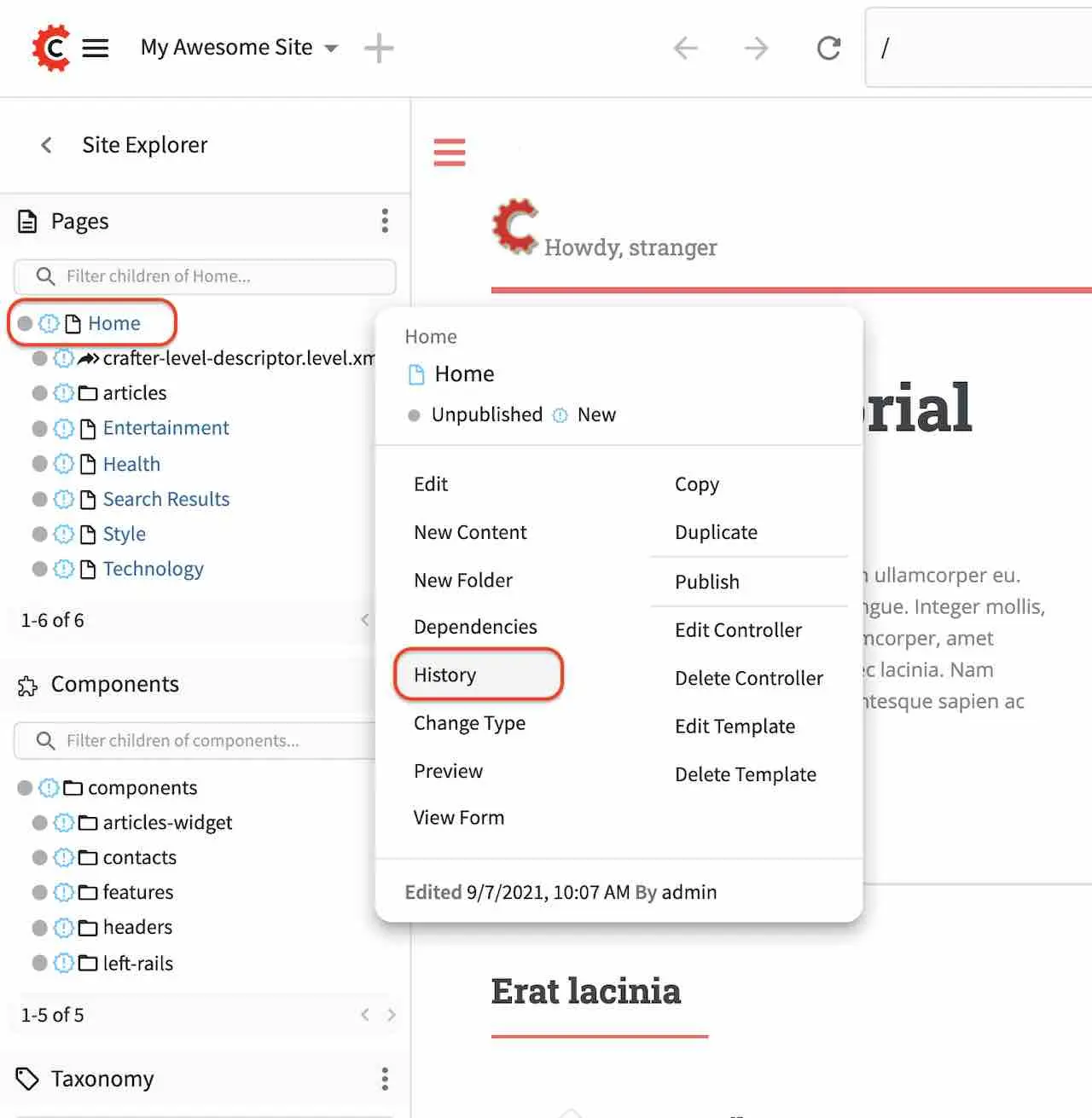Image resolution: width=1092 pixels, height=1118 pixels.
Task: Select crafter-level-descriptor.level.xml item
Action: click(x=238, y=358)
